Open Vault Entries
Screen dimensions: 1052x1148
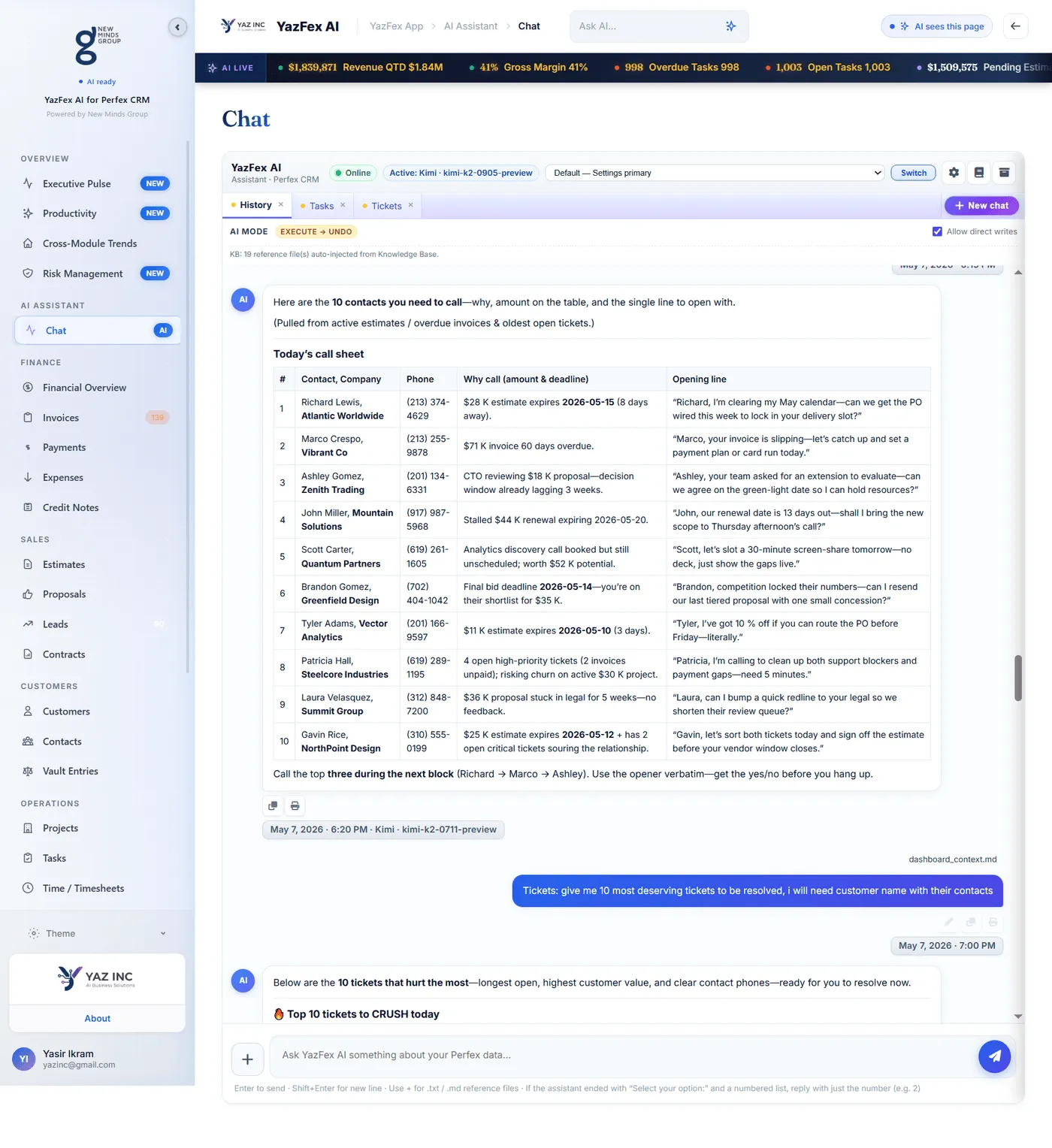pyautogui.click(x=98, y=772)
